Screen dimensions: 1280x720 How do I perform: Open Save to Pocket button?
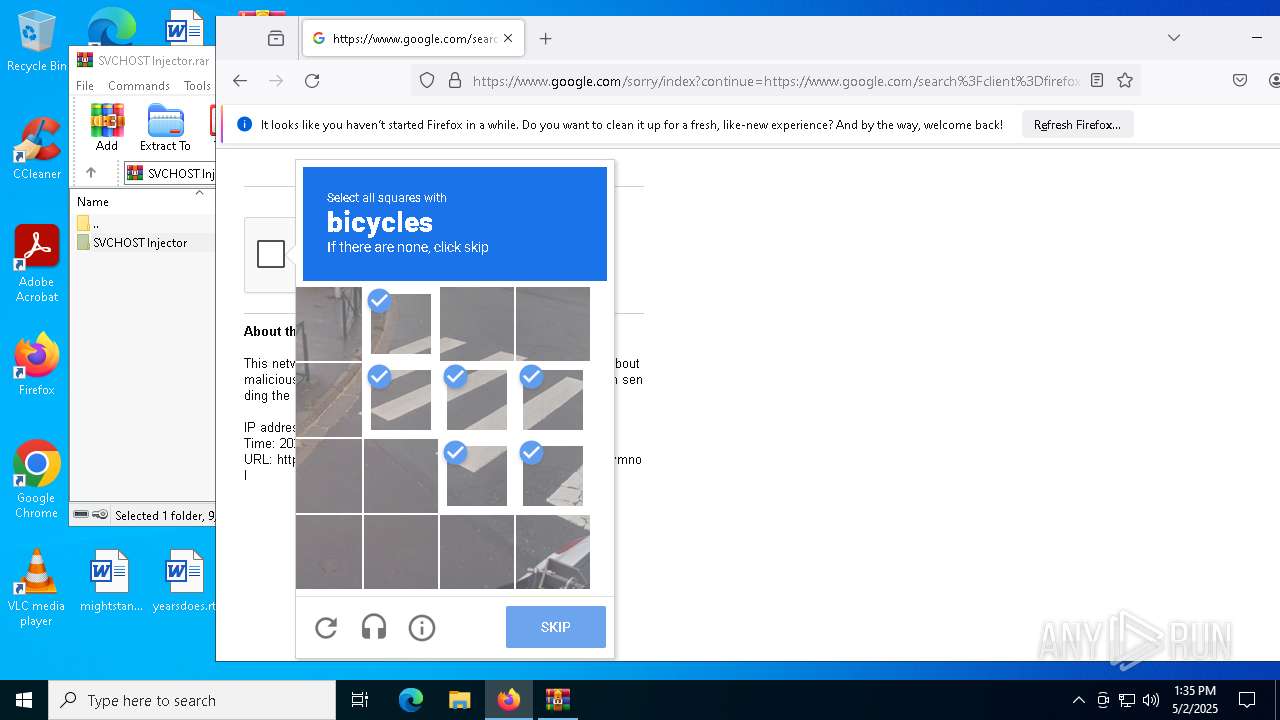point(1240,81)
